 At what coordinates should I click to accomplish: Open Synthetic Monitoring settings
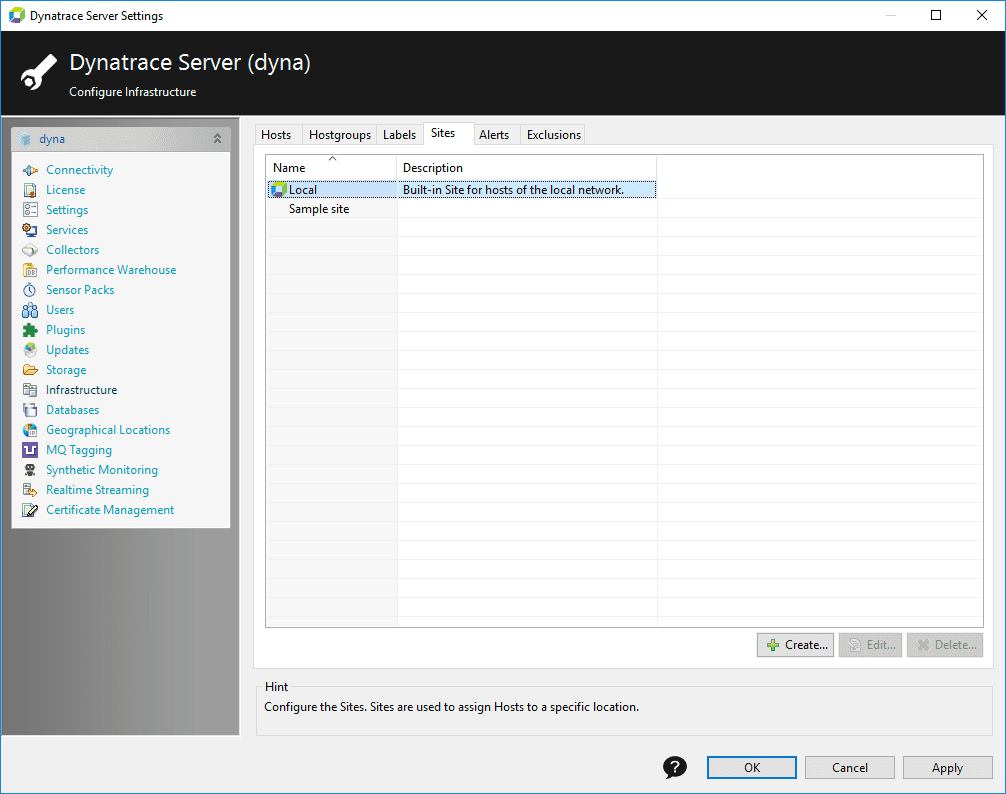coord(102,470)
